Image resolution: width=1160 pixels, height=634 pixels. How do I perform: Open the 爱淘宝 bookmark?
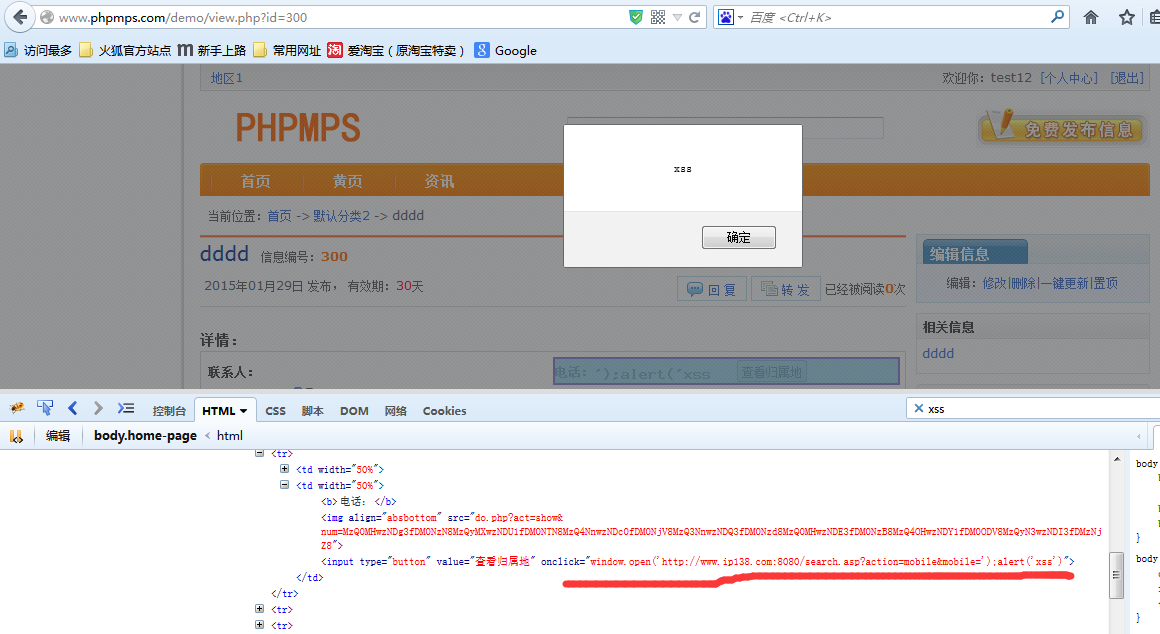396,50
